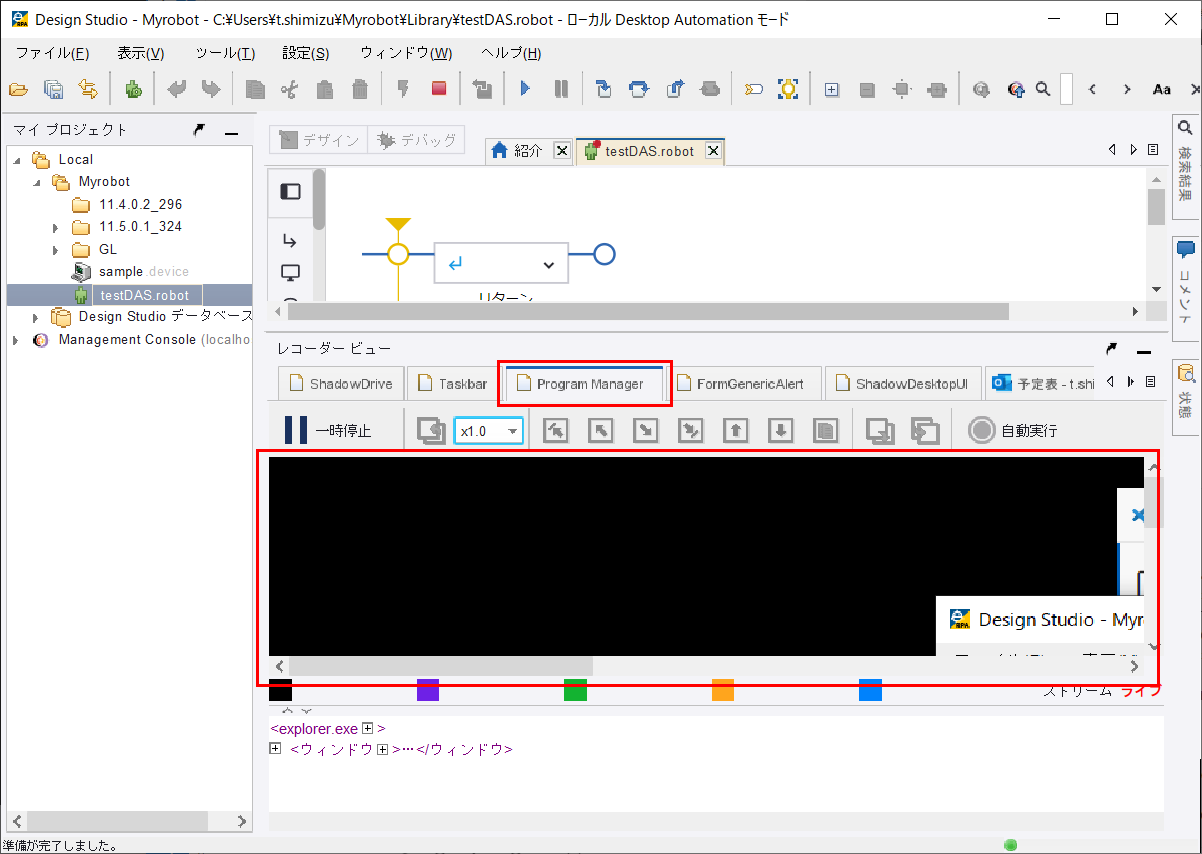The image size is (1202, 854).
Task: Switch to the FormGenericAlert tab
Action: [745, 384]
